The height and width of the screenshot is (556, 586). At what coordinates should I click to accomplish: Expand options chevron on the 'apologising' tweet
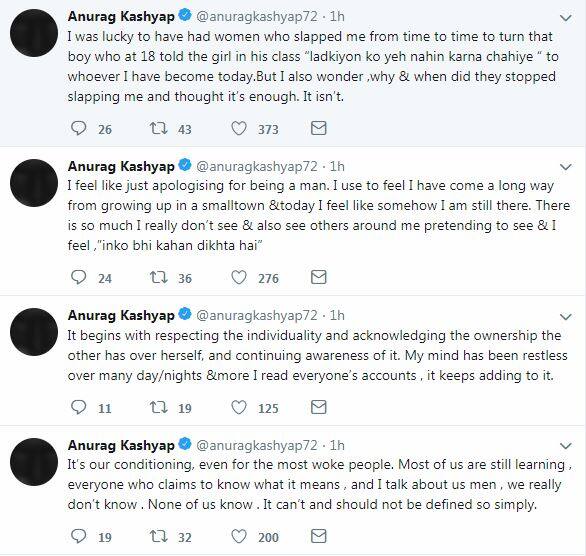coord(566,167)
